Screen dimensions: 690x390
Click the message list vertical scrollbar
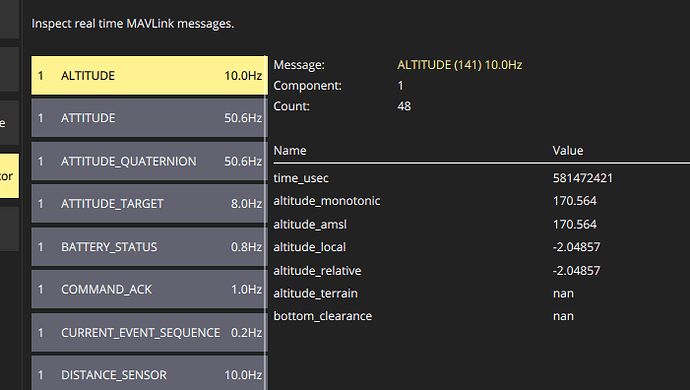click(x=266, y=223)
